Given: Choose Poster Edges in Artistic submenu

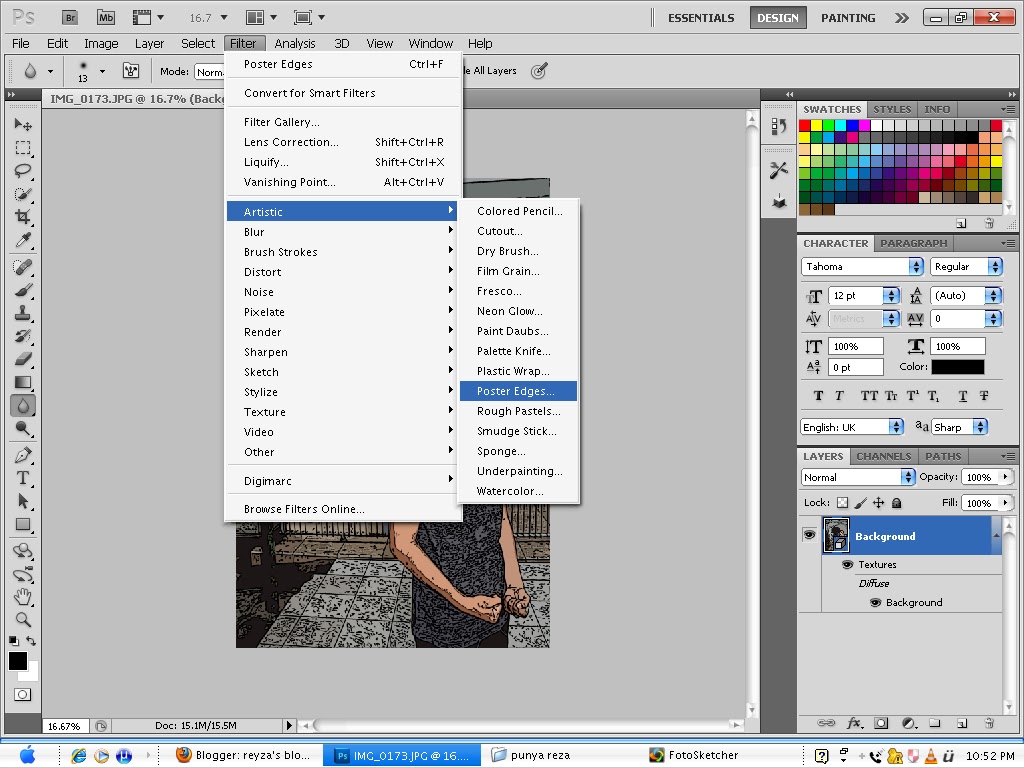Looking at the screenshot, I should [518, 391].
